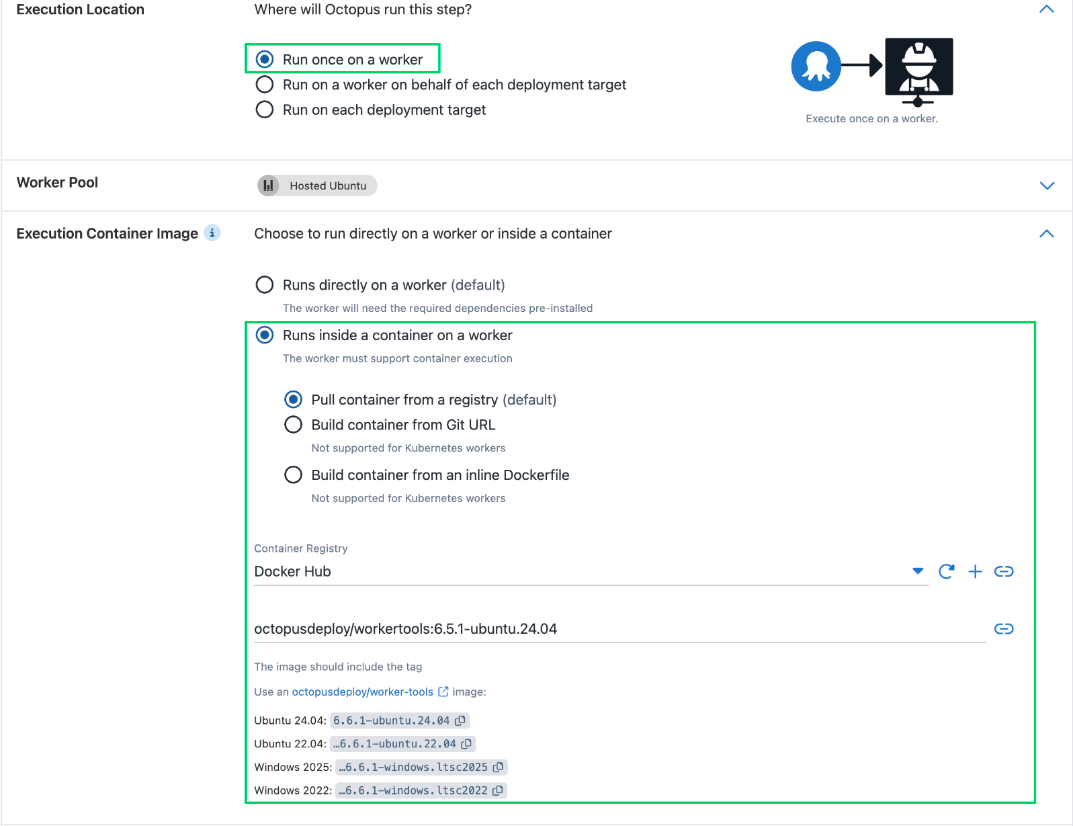Select Build container from an inline Dockerfile
The height and width of the screenshot is (826, 1073).
293,475
